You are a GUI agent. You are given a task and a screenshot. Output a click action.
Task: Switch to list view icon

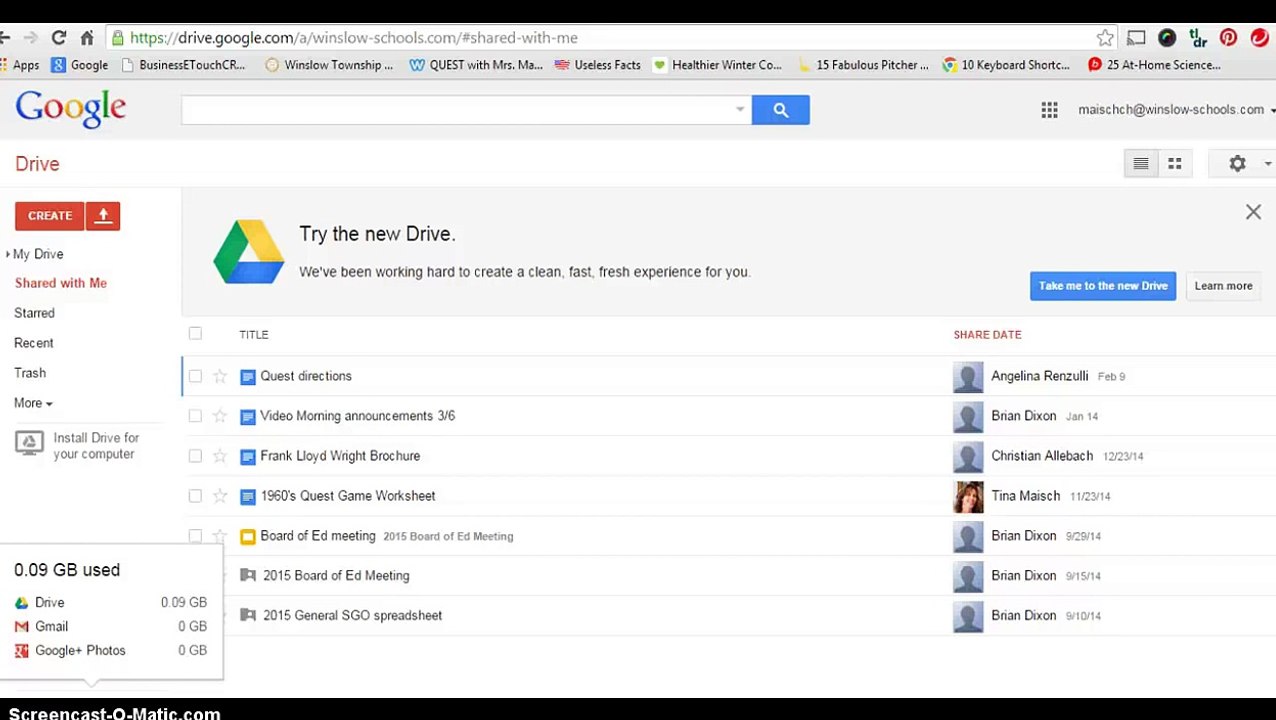pyautogui.click(x=1141, y=164)
